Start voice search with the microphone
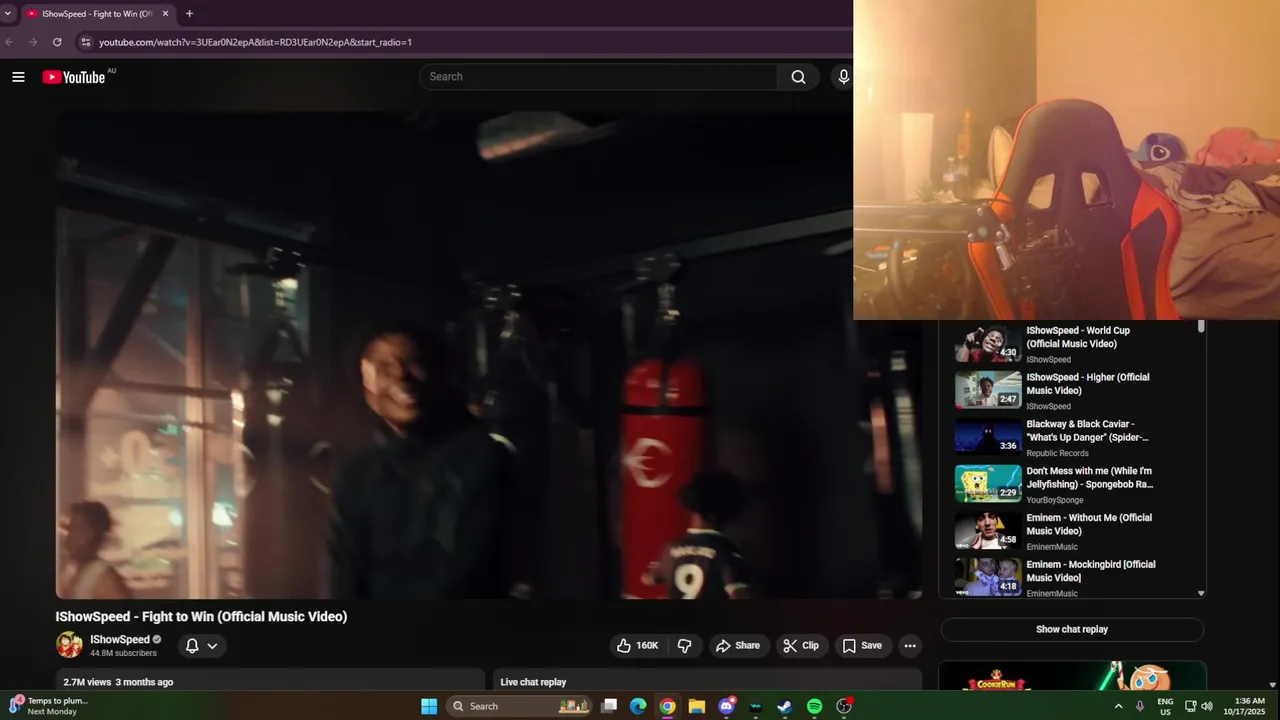The width and height of the screenshot is (1280, 720). click(843, 77)
